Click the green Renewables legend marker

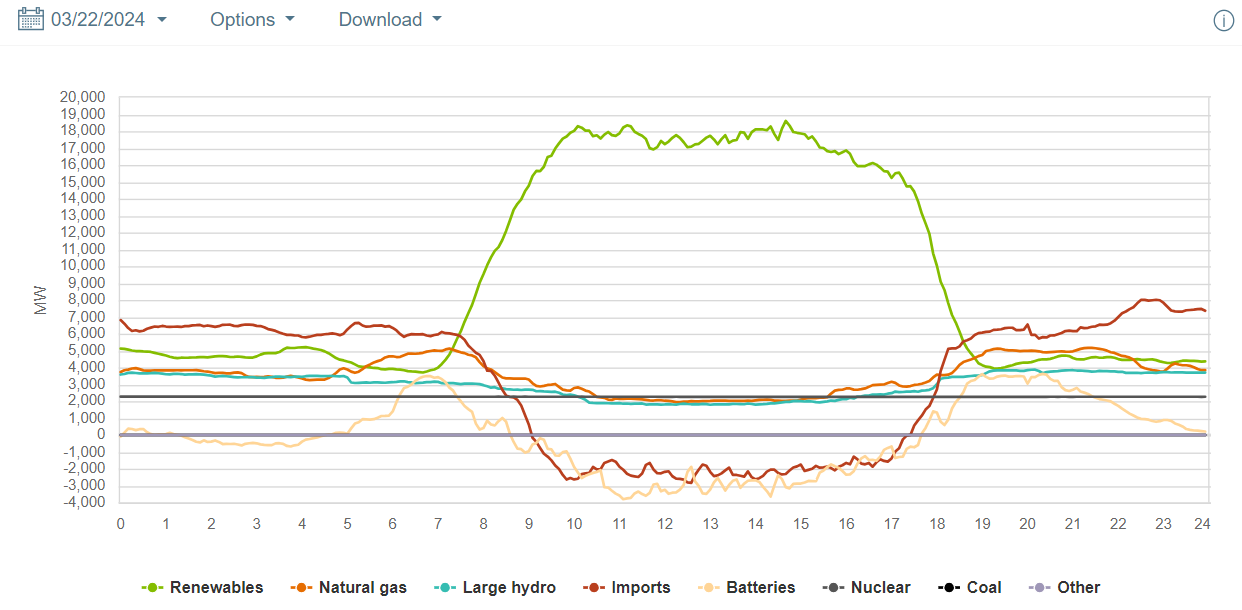coord(153,588)
